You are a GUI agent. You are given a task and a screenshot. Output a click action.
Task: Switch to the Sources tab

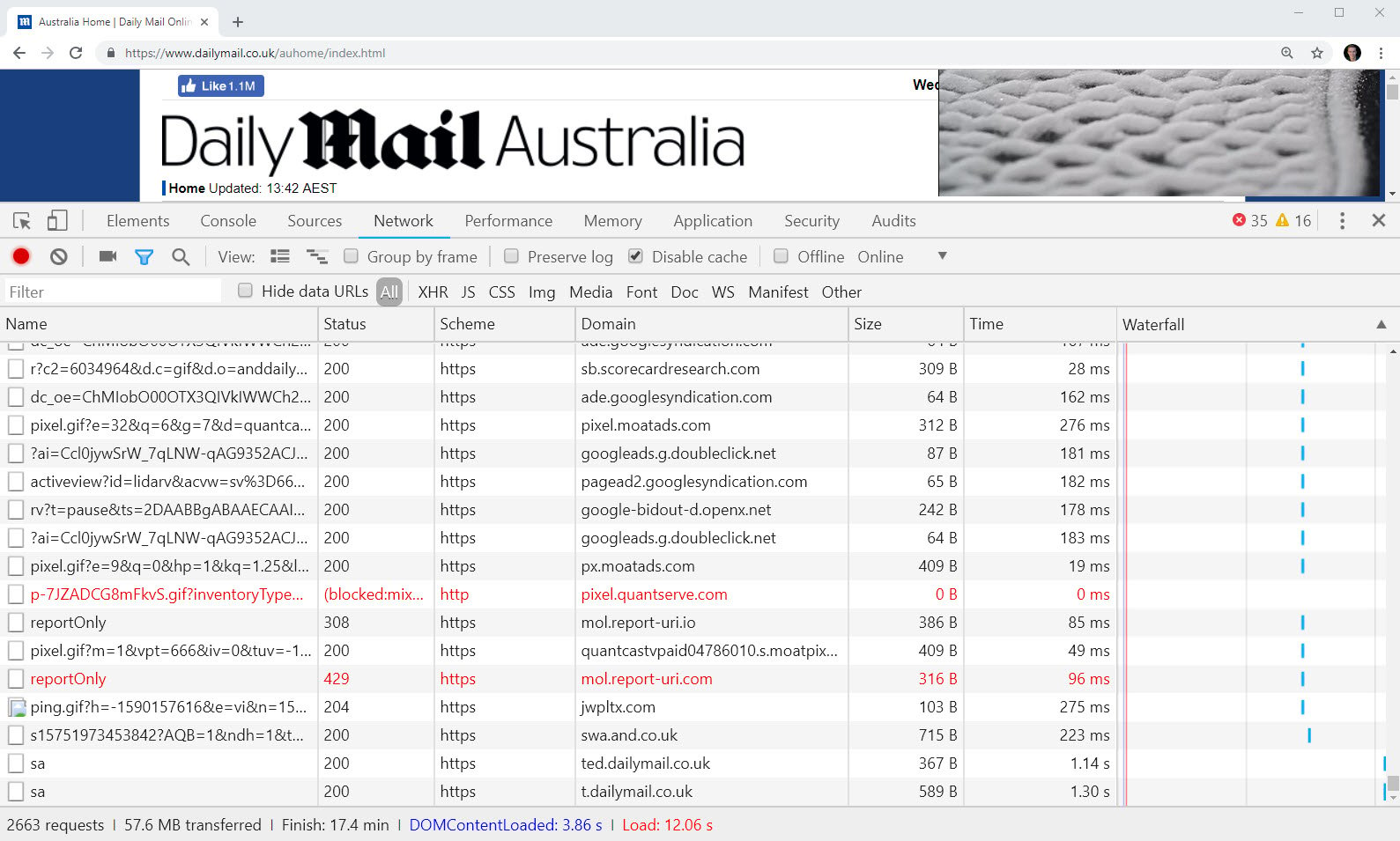(315, 221)
